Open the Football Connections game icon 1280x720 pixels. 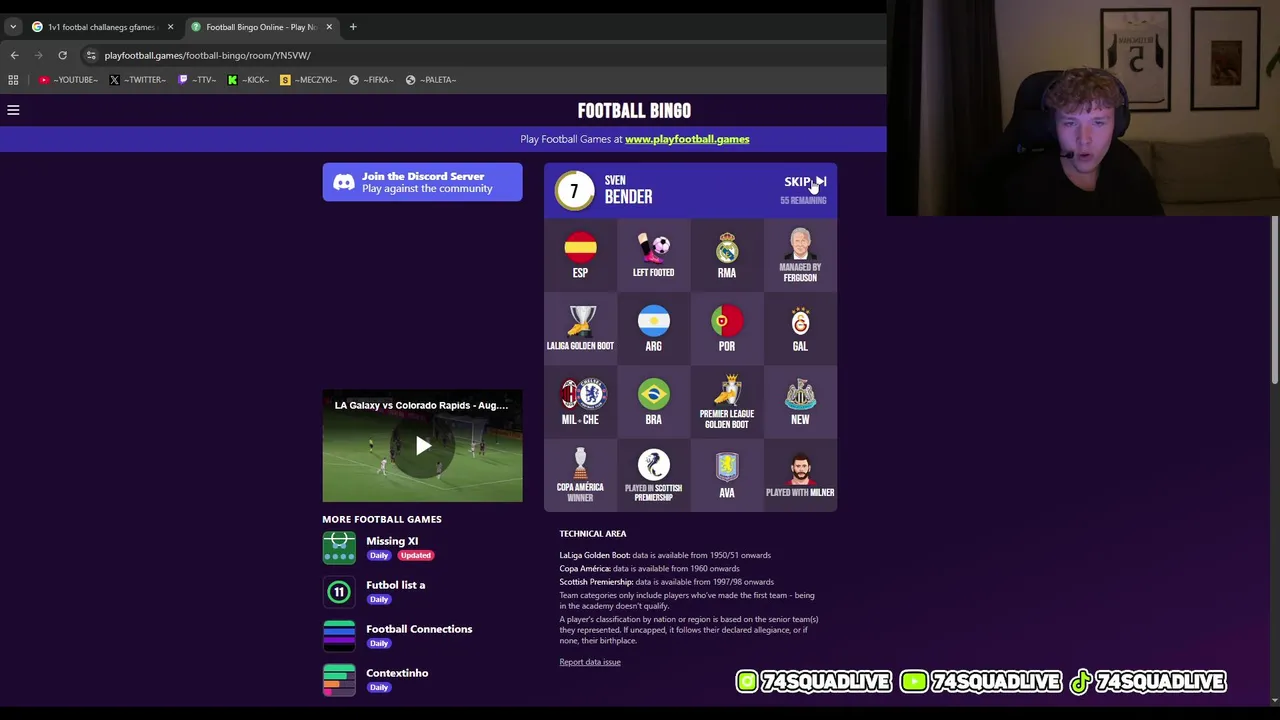pos(339,636)
